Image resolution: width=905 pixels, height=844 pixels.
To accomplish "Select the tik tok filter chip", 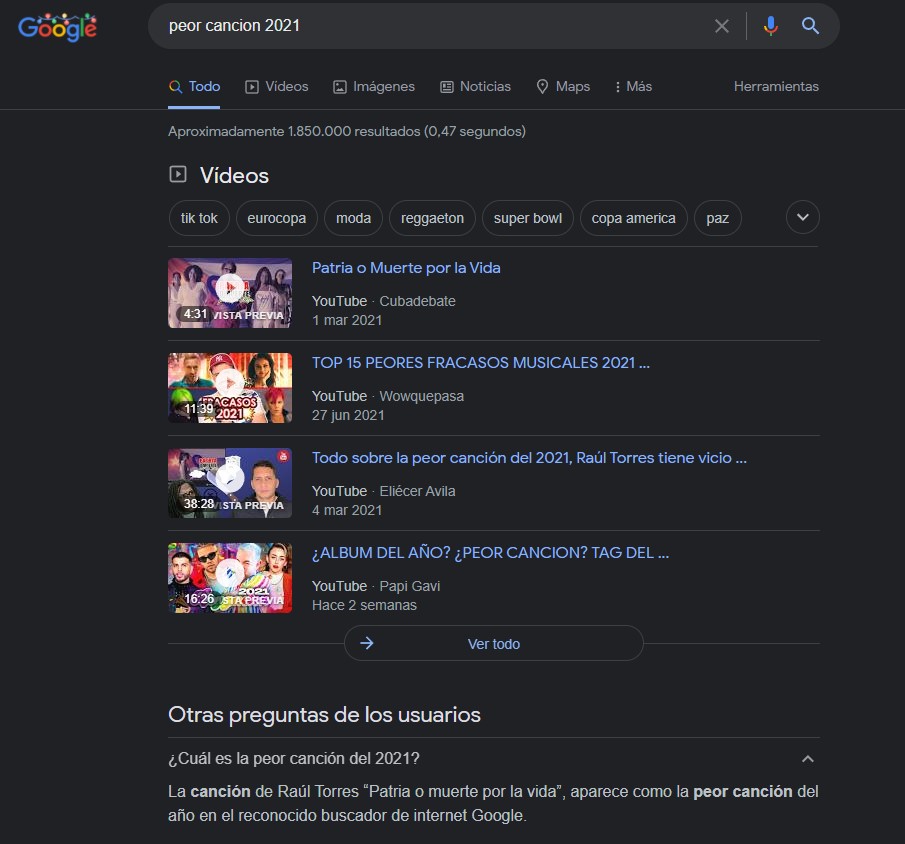I will [199, 218].
